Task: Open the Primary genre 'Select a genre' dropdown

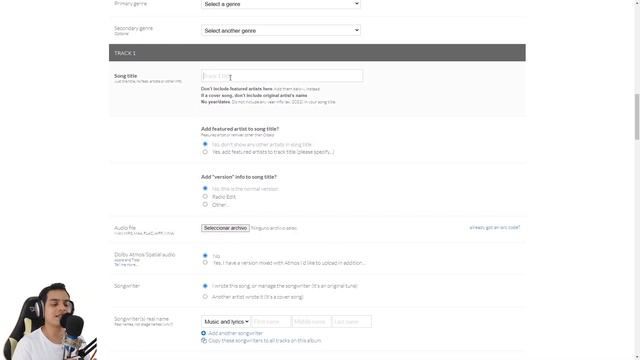Action: [x=281, y=4]
